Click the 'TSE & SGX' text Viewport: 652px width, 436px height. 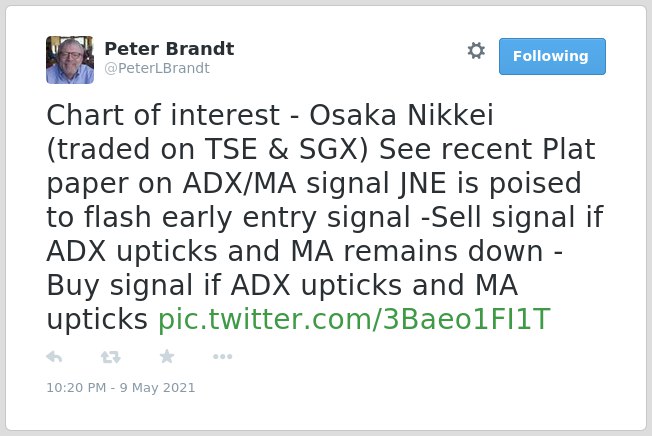(x=286, y=149)
